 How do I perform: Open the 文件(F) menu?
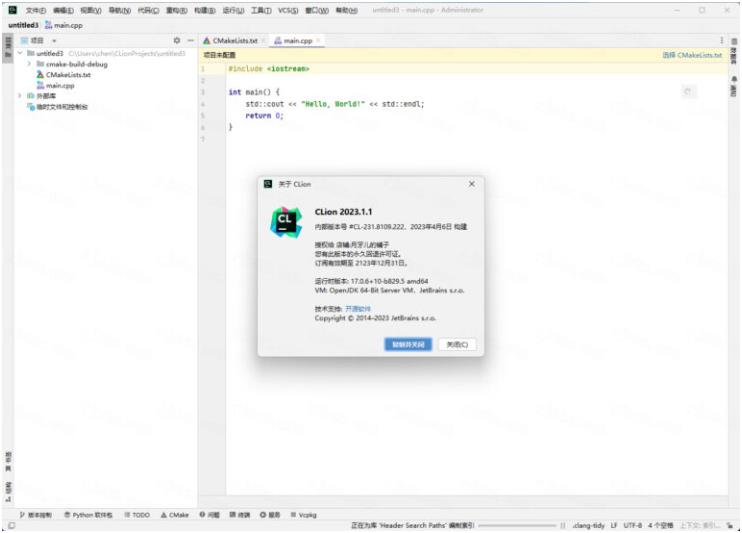pyautogui.click(x=35, y=10)
